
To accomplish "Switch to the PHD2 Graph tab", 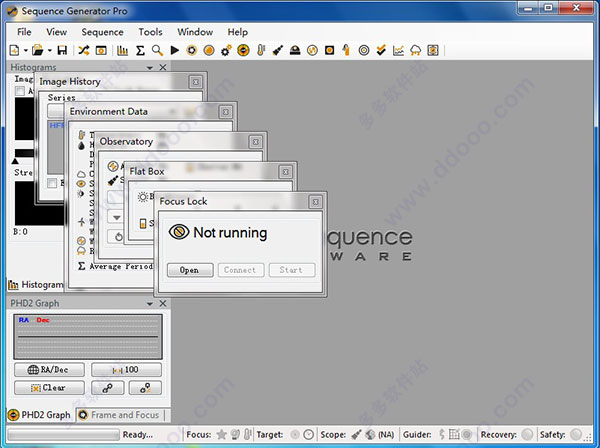I will click(39, 415).
